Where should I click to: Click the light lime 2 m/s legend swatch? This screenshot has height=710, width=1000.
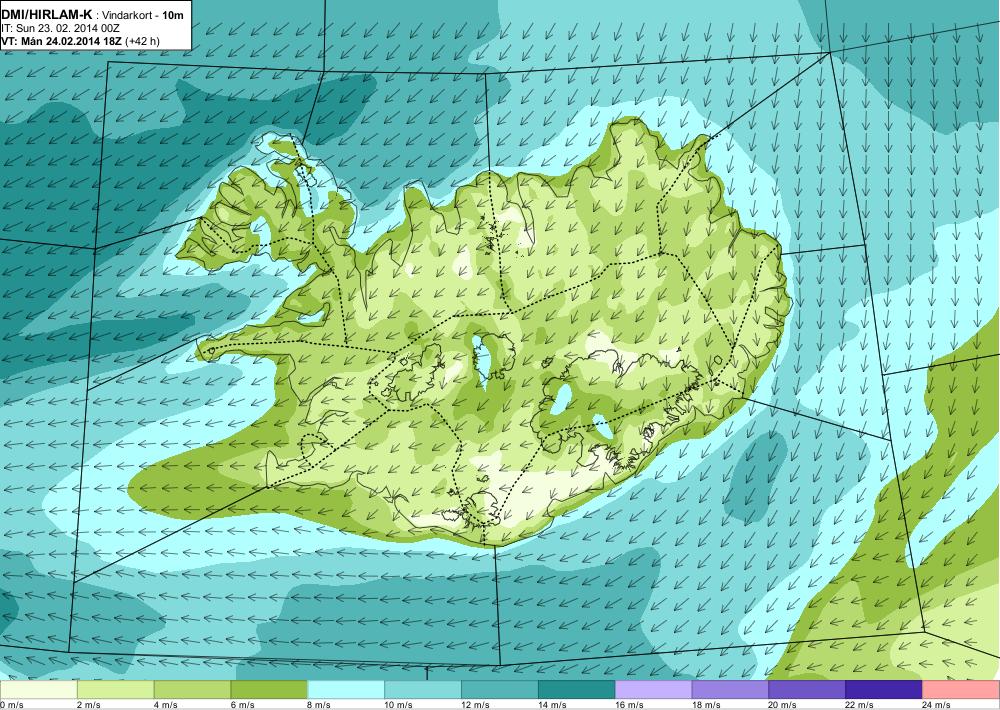coord(115,690)
